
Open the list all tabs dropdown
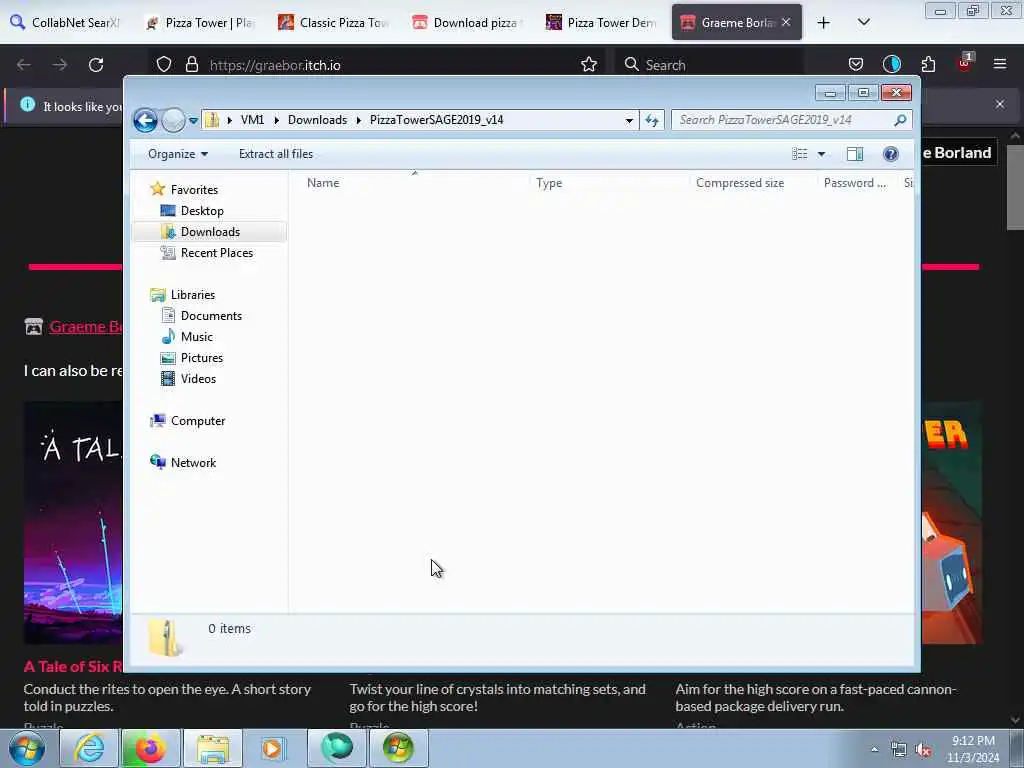[863, 23]
